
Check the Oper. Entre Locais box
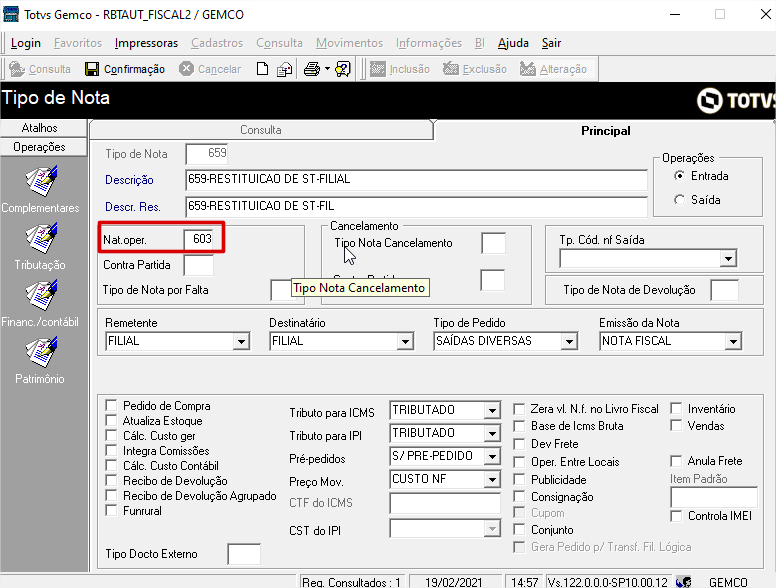pyautogui.click(x=519, y=462)
